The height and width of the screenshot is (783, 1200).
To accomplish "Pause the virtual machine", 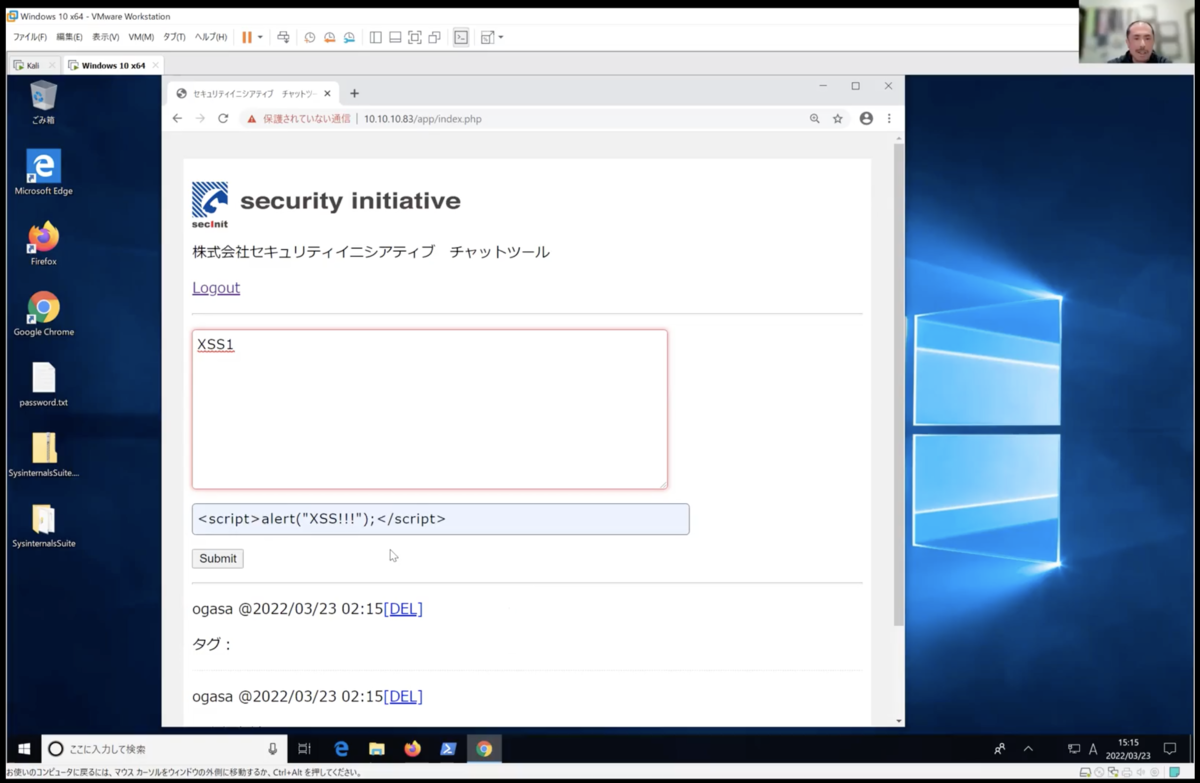I will [x=247, y=37].
